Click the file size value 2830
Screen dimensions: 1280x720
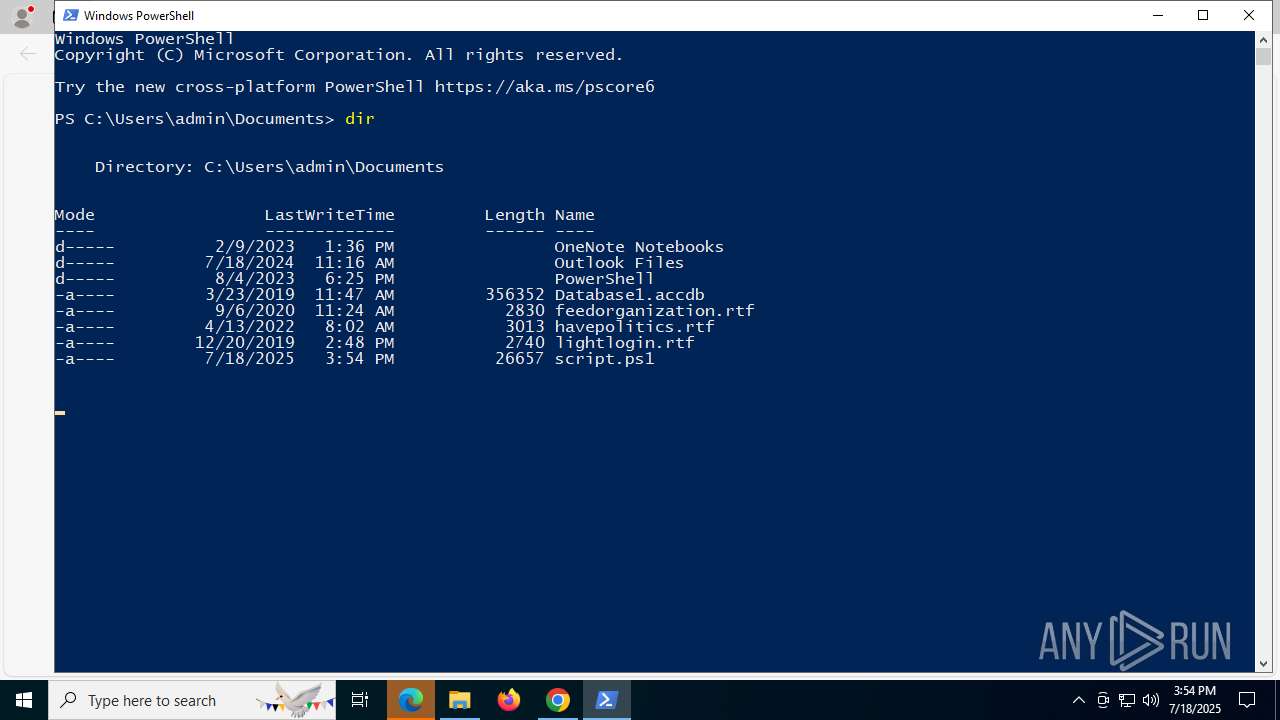tap(524, 311)
